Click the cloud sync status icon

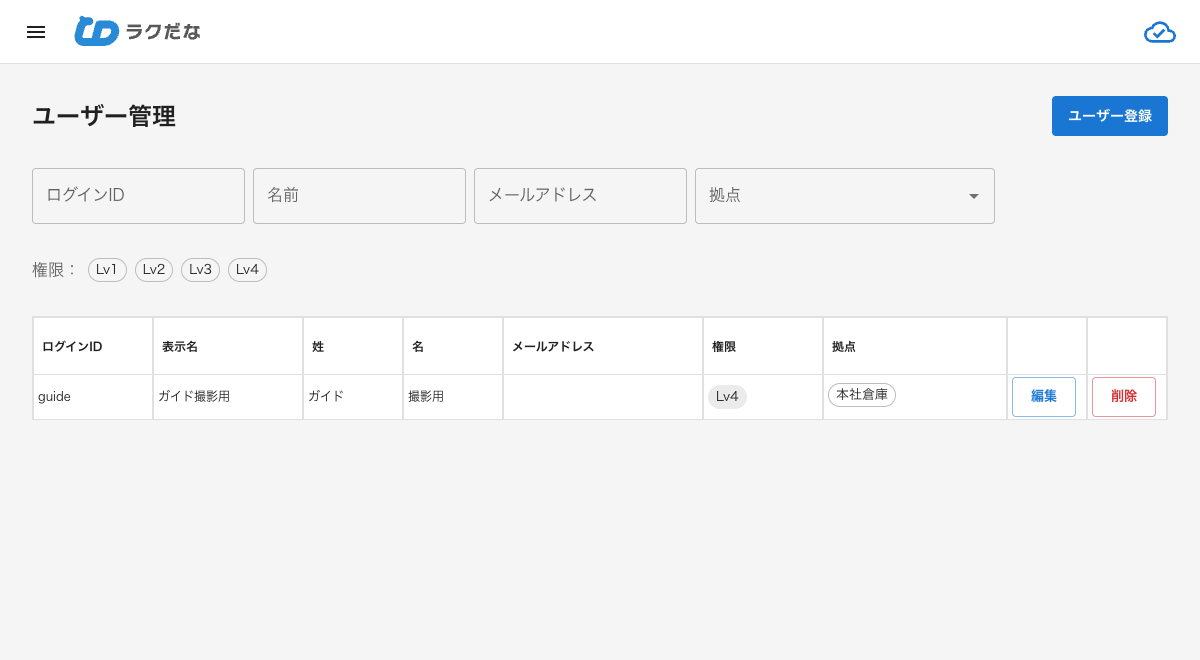pyautogui.click(x=1160, y=32)
